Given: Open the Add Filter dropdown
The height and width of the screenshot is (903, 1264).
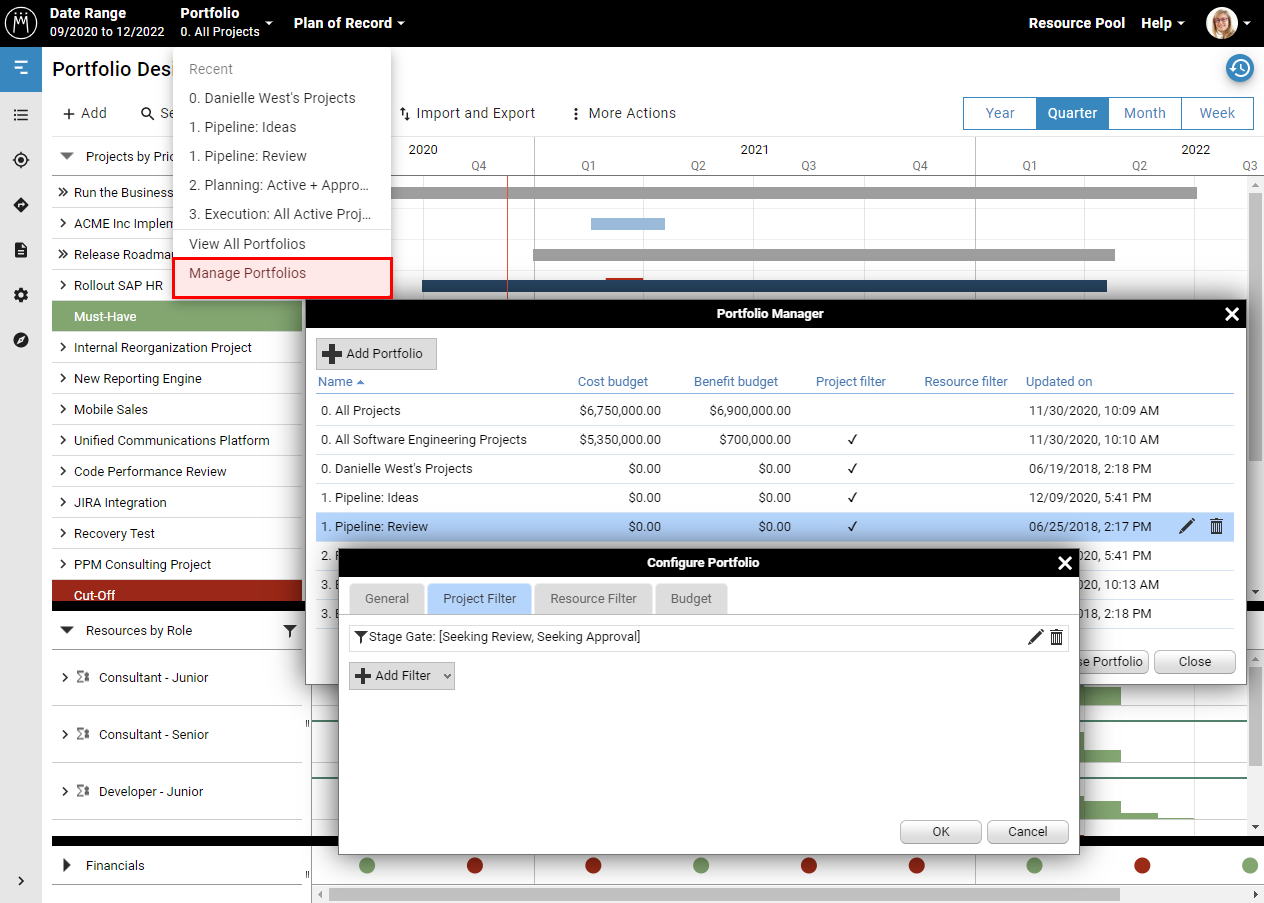Looking at the screenshot, I should pyautogui.click(x=402, y=676).
